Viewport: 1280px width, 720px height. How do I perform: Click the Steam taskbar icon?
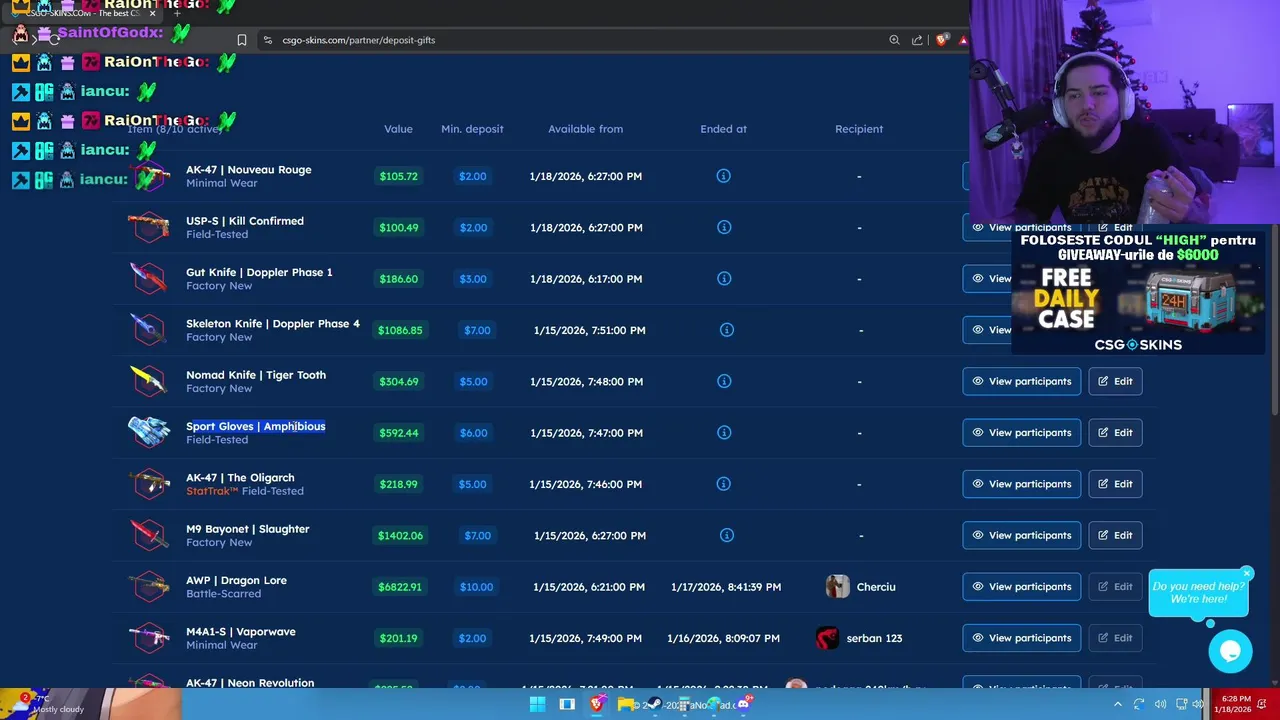tap(655, 704)
